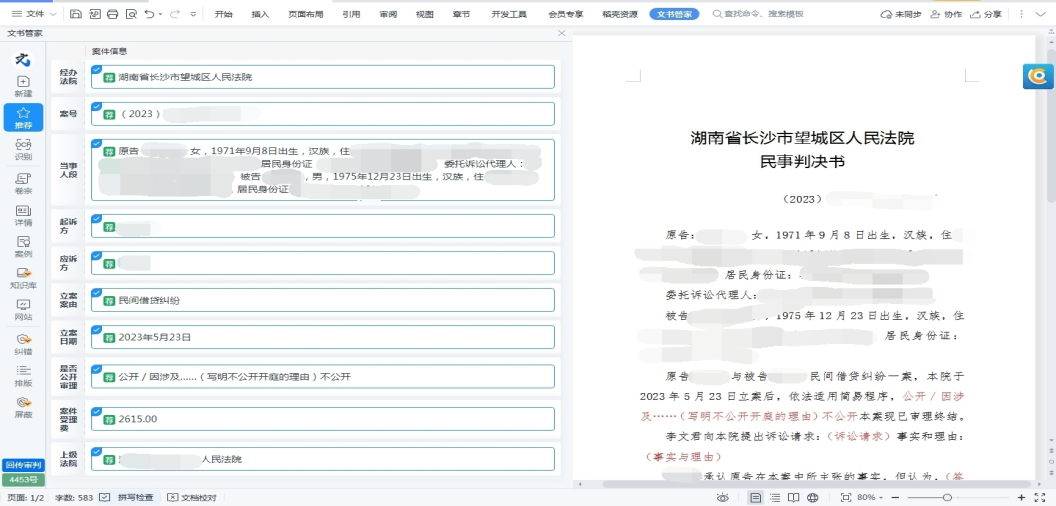Open the 网站 website sidebar icon

point(23,310)
